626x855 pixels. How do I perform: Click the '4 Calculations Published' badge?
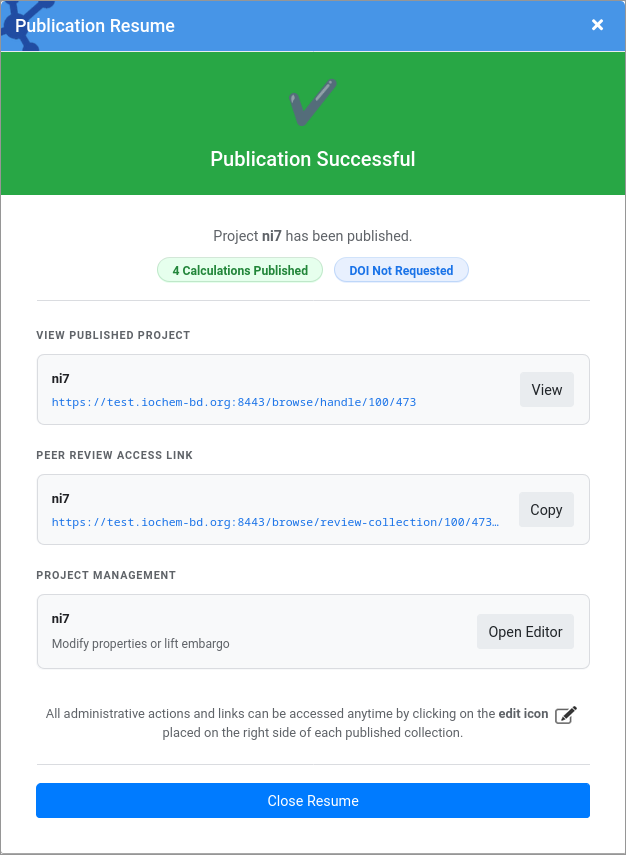239,270
